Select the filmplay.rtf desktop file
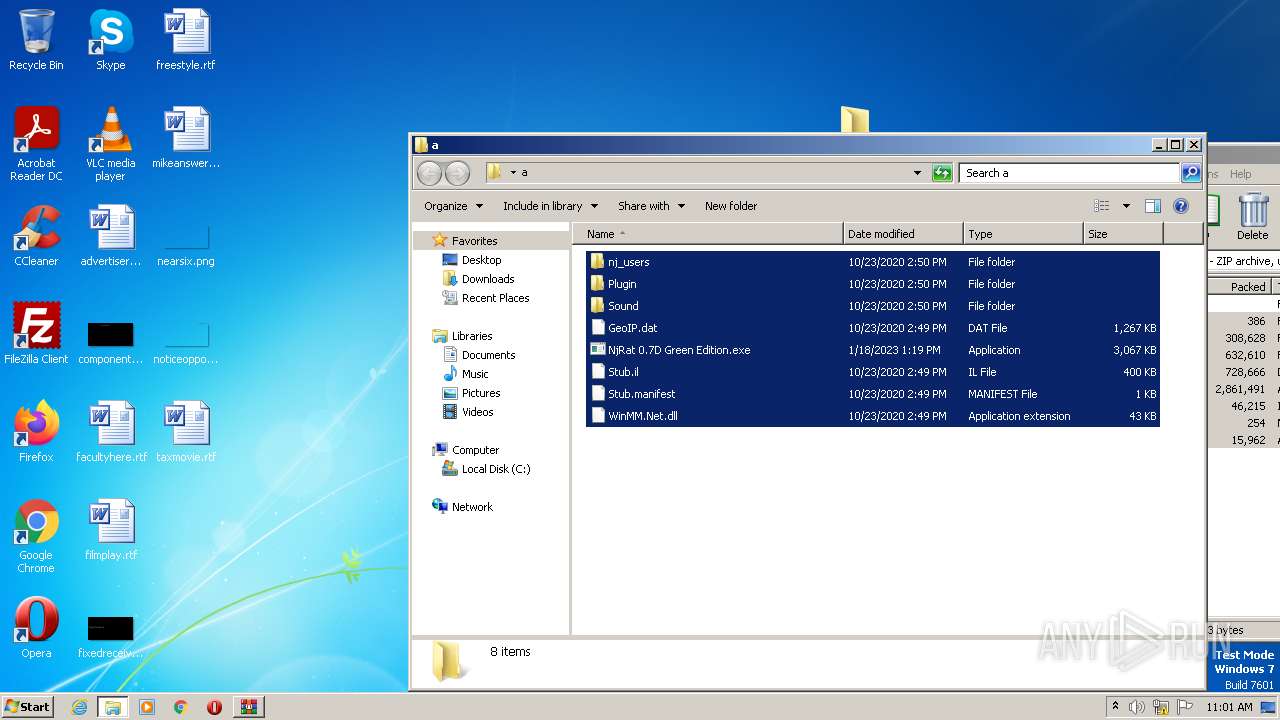 (x=110, y=530)
